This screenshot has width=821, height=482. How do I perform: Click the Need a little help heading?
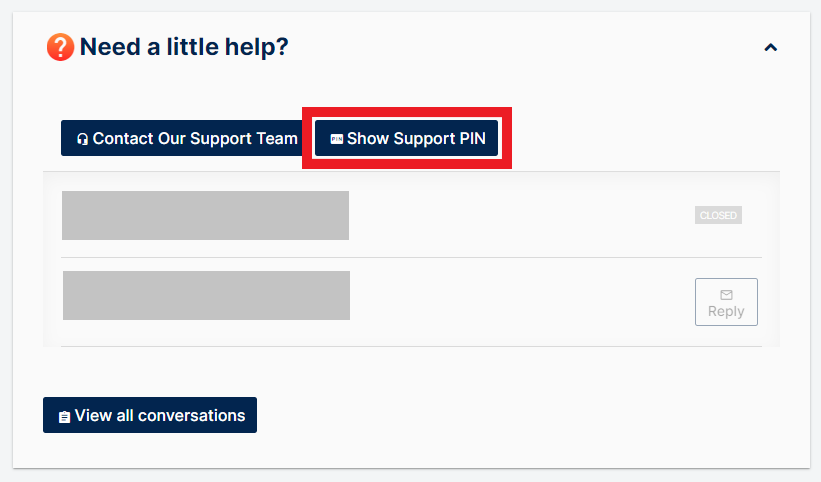point(184,47)
